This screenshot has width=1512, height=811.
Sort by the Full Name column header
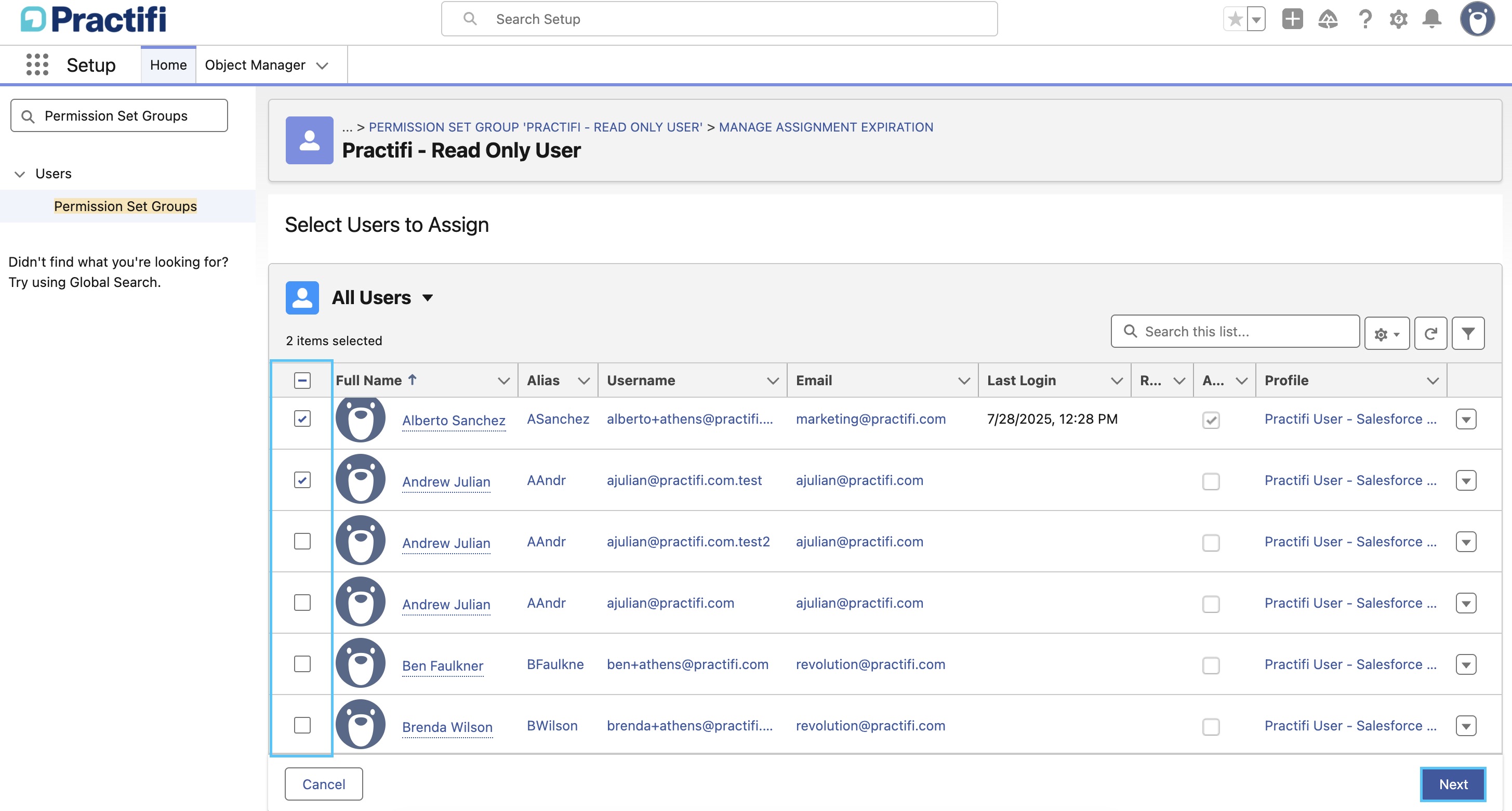(368, 381)
